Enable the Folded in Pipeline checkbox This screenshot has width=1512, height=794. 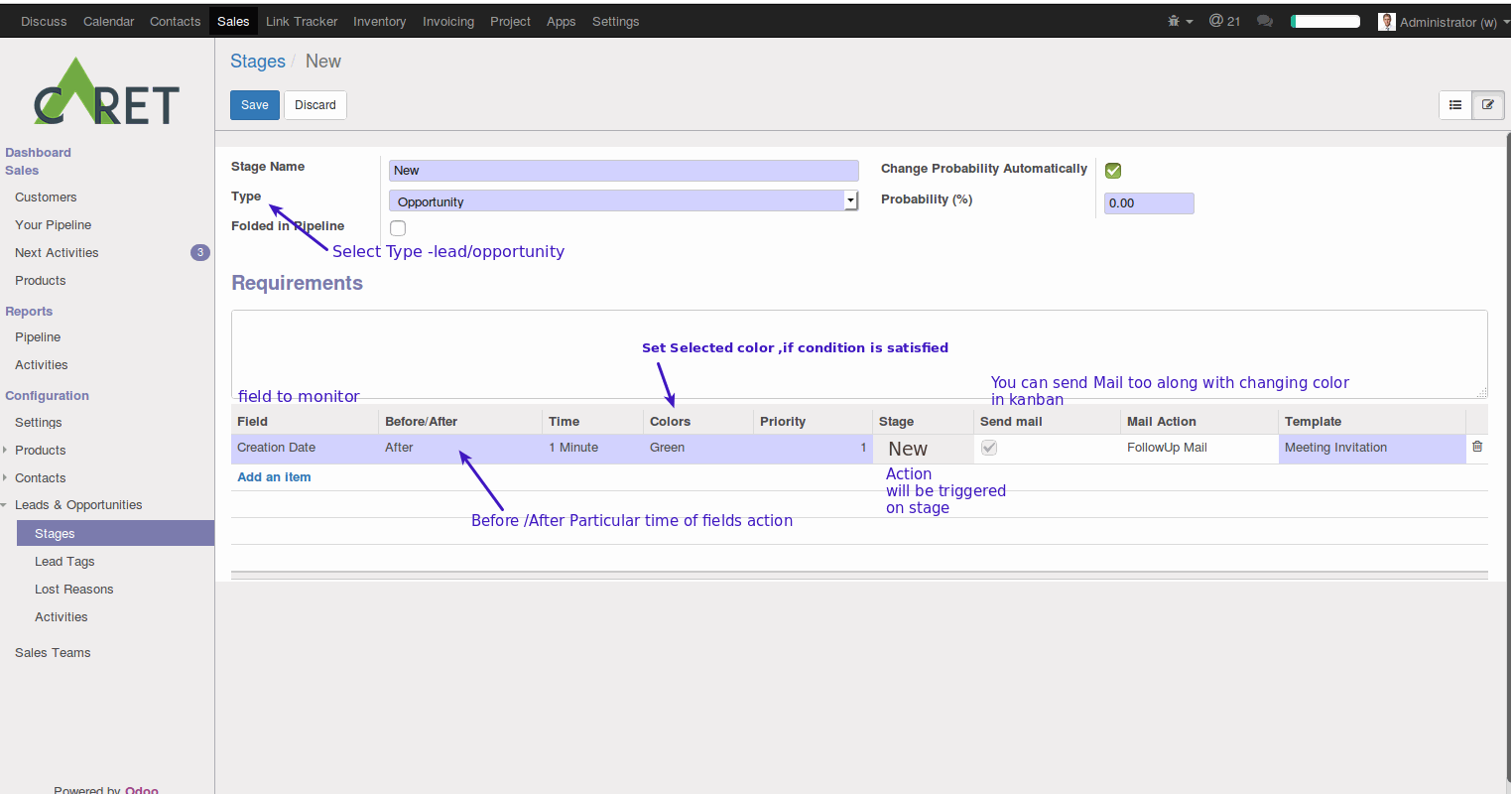point(398,228)
